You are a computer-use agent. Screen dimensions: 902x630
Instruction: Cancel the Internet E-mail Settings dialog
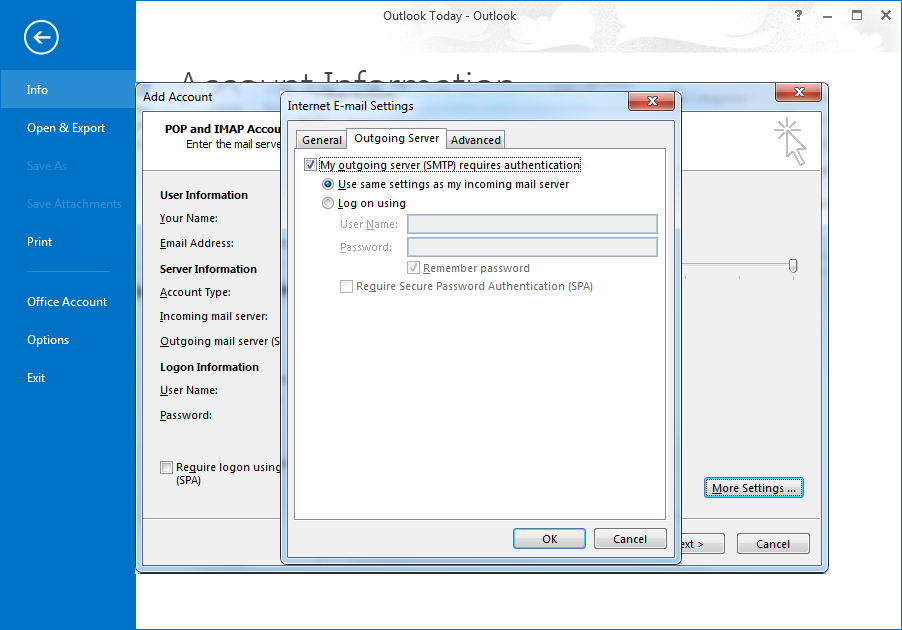(x=629, y=539)
